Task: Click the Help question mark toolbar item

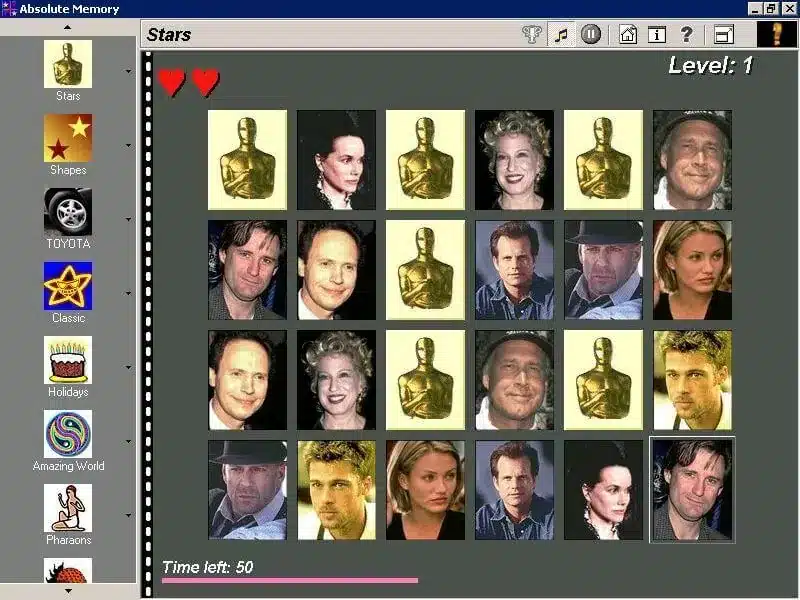Action: (x=687, y=33)
